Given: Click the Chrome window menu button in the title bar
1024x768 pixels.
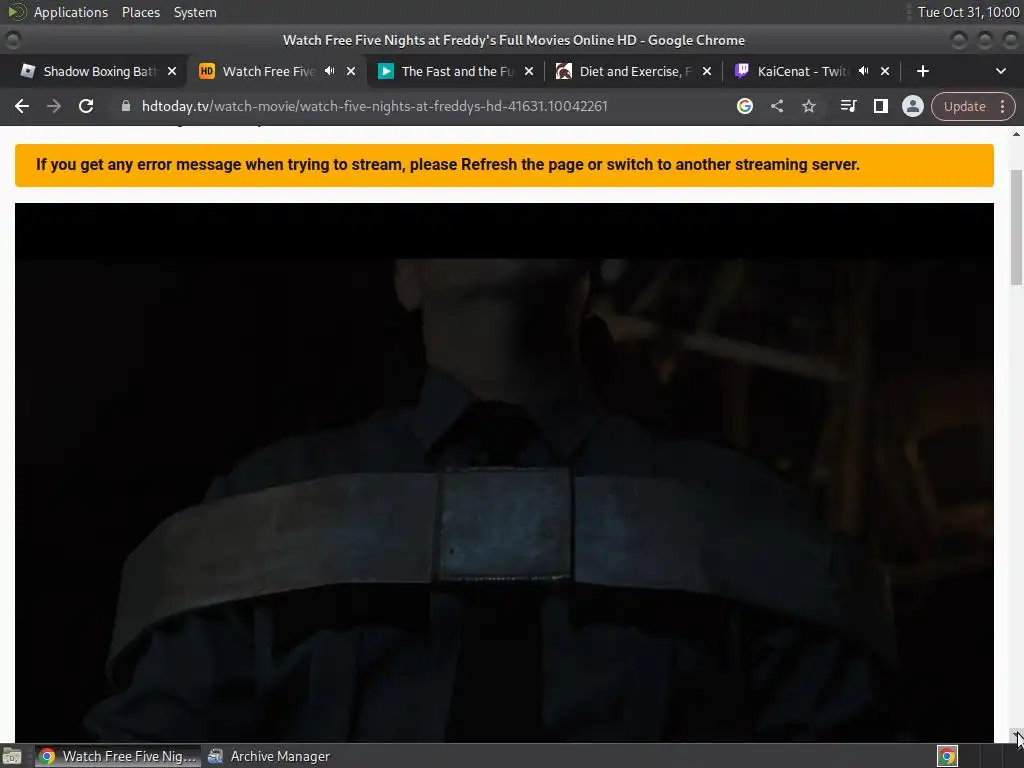Looking at the screenshot, I should [12, 40].
